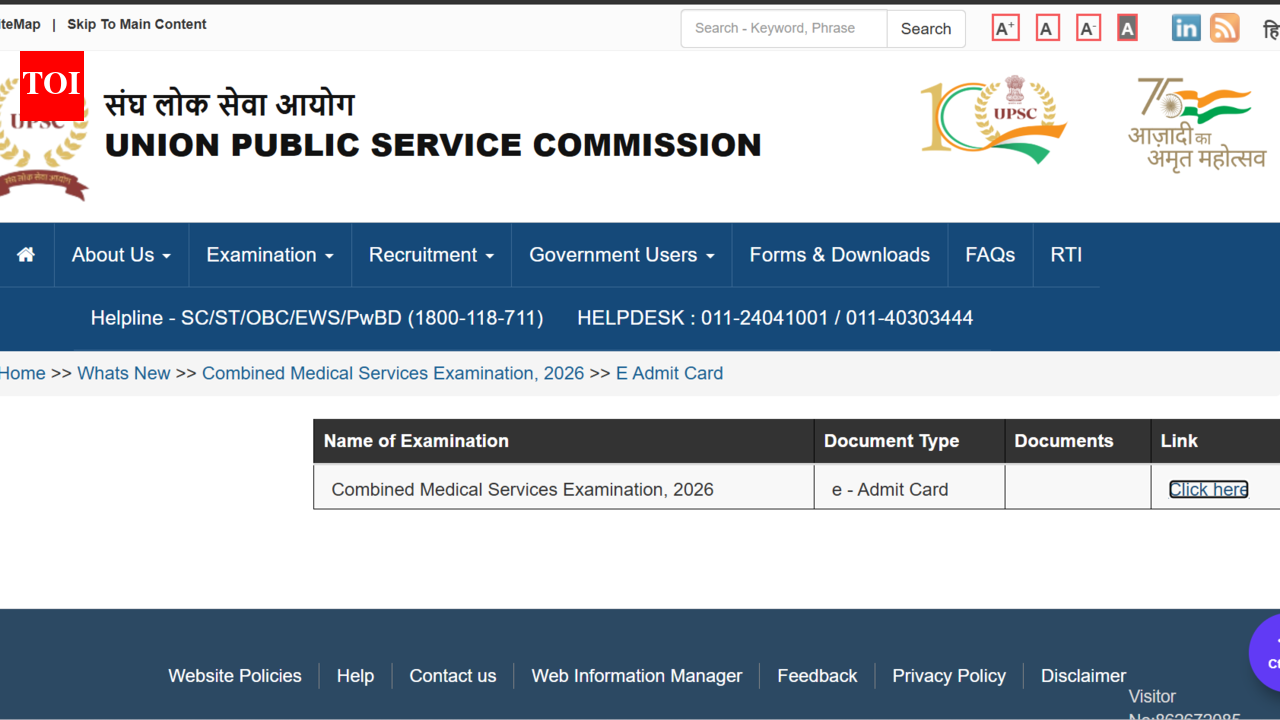Decrease font size with A- icon
The height and width of the screenshot is (720, 1280).
click(x=1088, y=28)
